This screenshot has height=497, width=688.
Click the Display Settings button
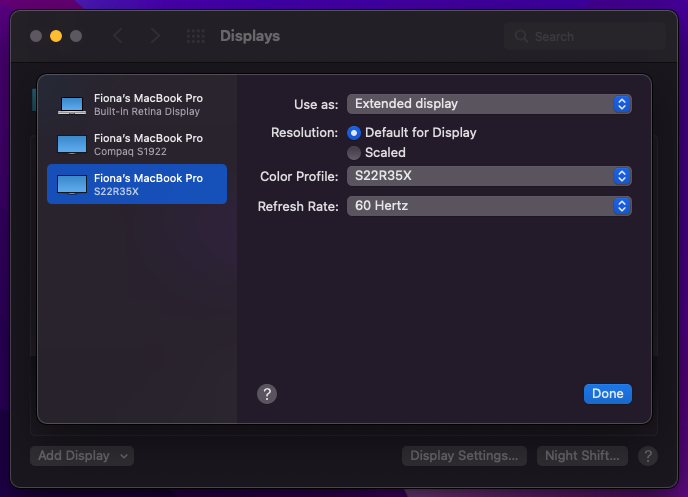pyautogui.click(x=464, y=456)
